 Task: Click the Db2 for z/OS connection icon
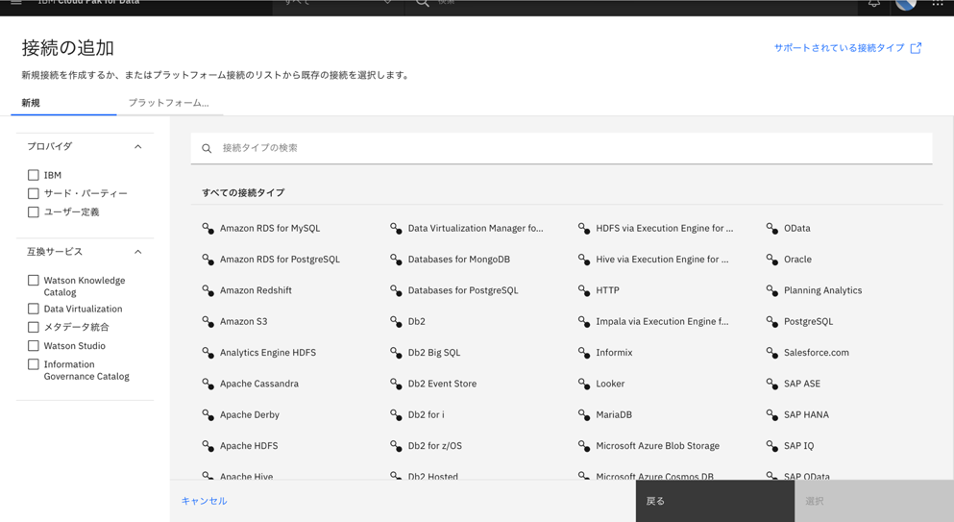396,445
